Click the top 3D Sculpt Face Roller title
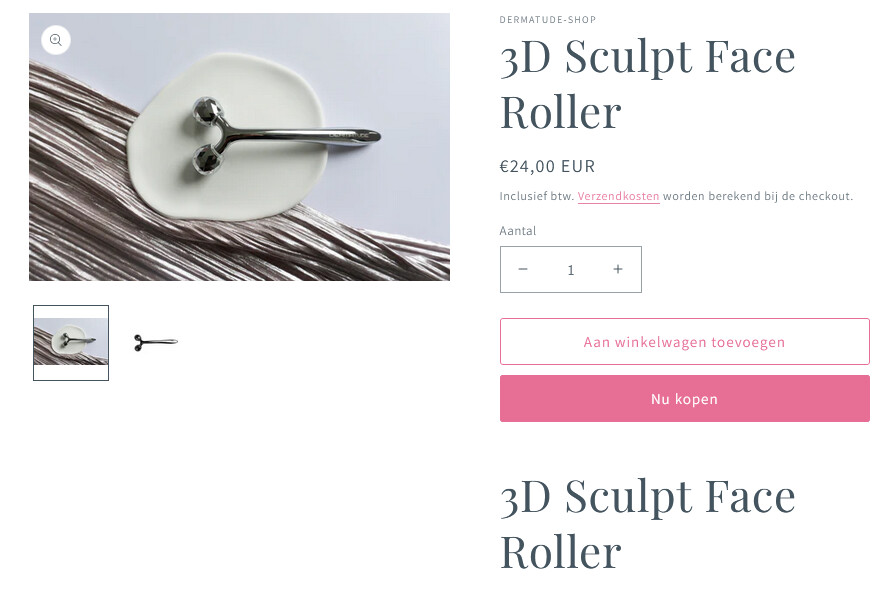The width and height of the screenshot is (896, 592). [x=647, y=83]
